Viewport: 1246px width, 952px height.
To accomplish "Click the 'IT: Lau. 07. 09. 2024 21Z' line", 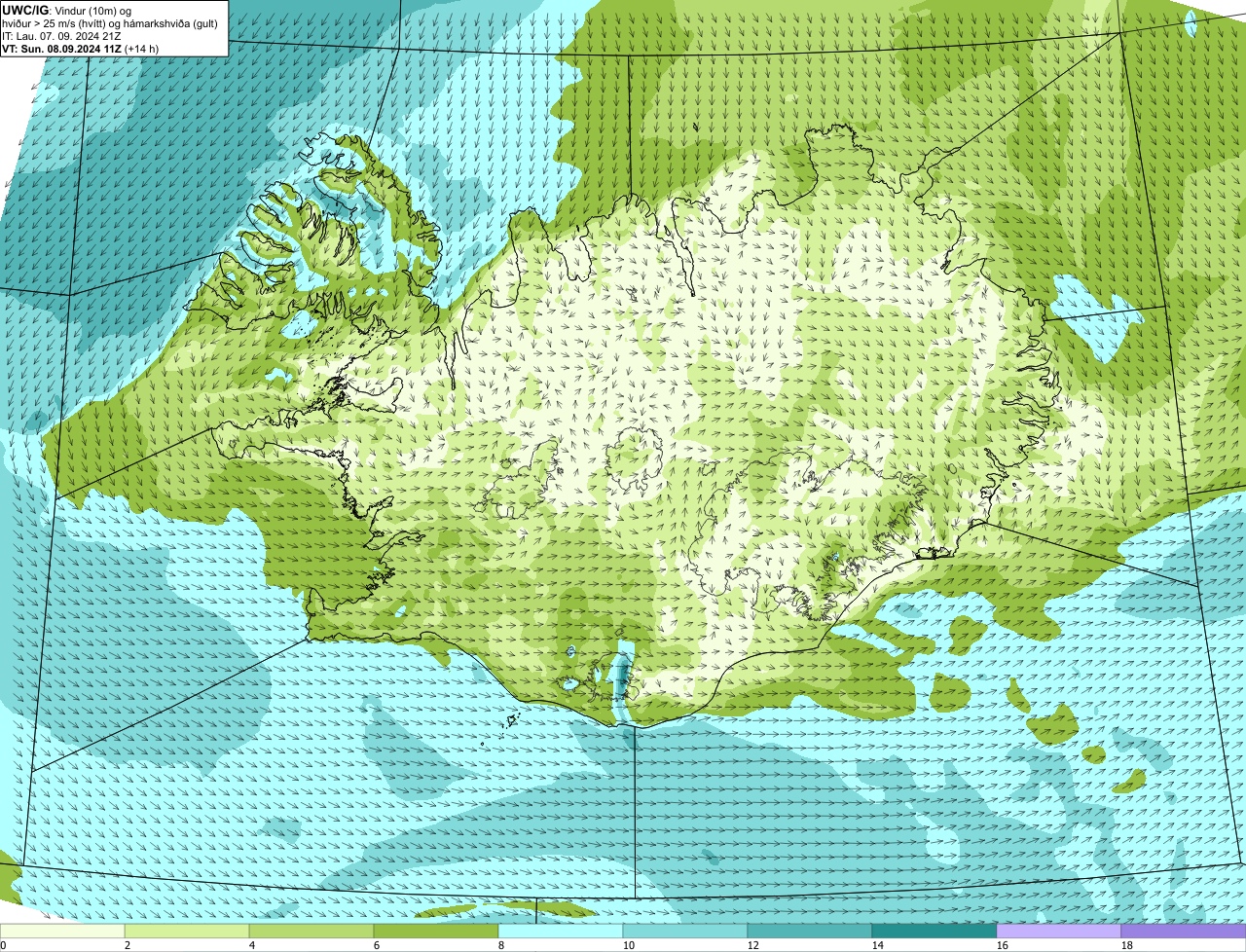I will pyautogui.click(x=61, y=36).
